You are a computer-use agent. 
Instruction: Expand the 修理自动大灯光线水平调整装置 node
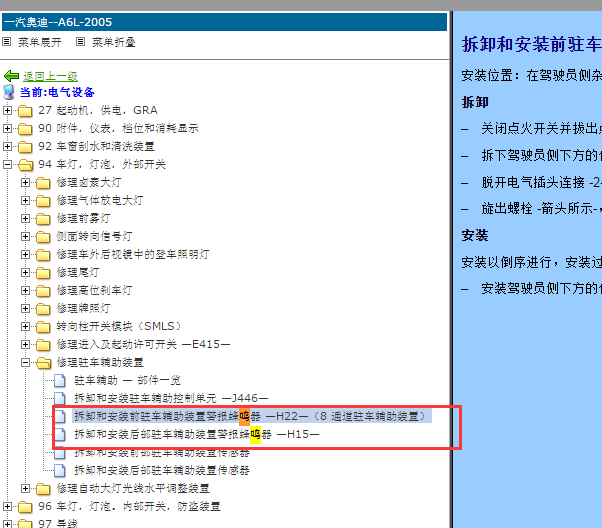click(x=25, y=489)
